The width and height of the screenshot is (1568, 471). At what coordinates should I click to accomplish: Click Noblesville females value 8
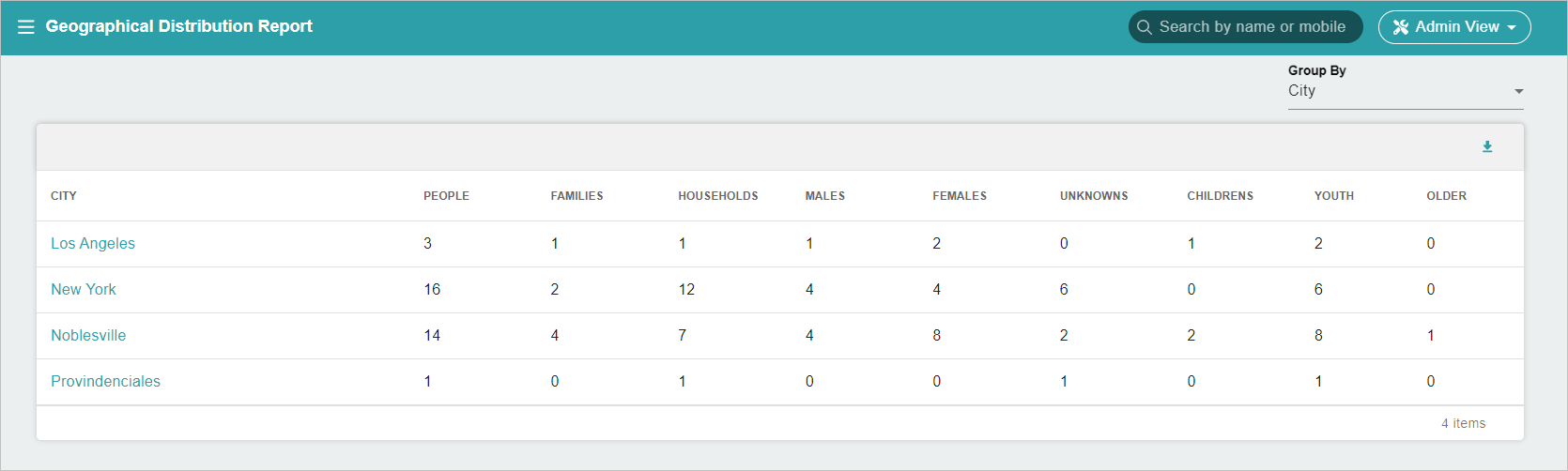[x=936, y=335]
